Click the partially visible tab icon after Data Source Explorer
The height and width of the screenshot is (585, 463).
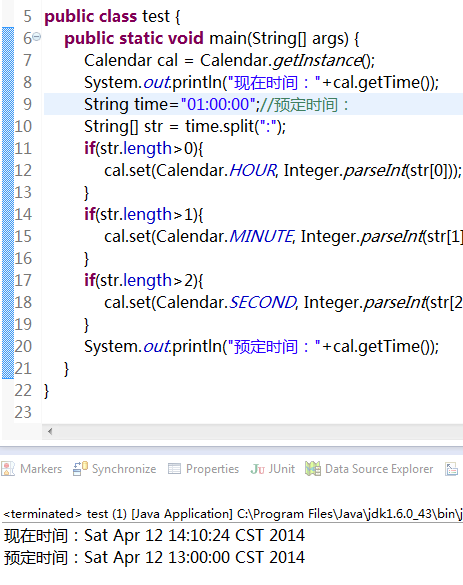click(x=451, y=469)
